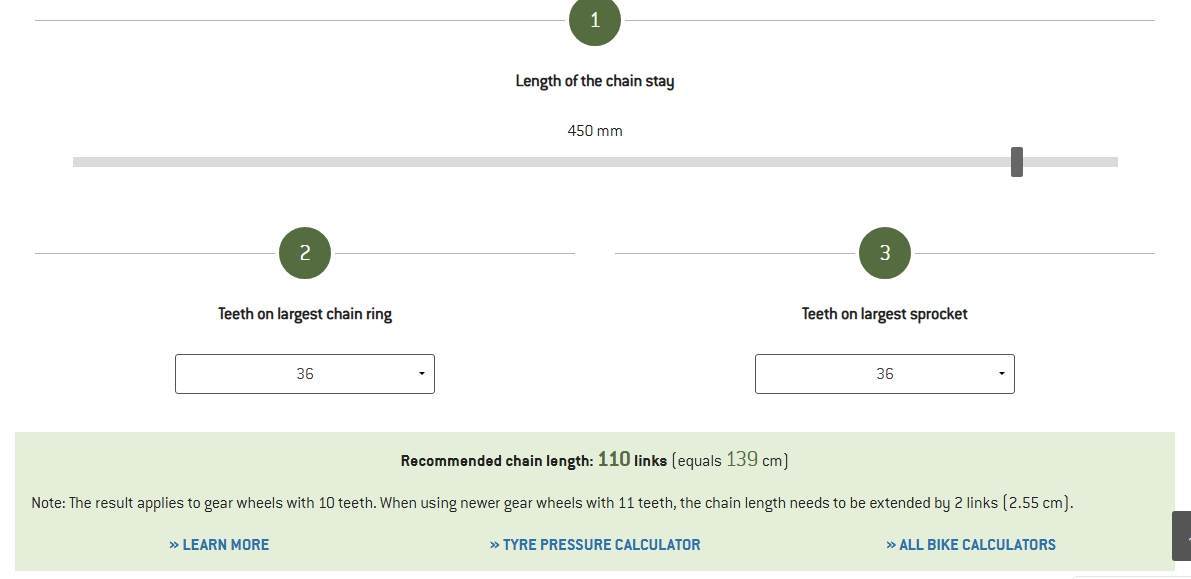Screen dimensions: 1191x579
Task: Open the largest chain ring teeth dropdown
Action: (x=305, y=374)
